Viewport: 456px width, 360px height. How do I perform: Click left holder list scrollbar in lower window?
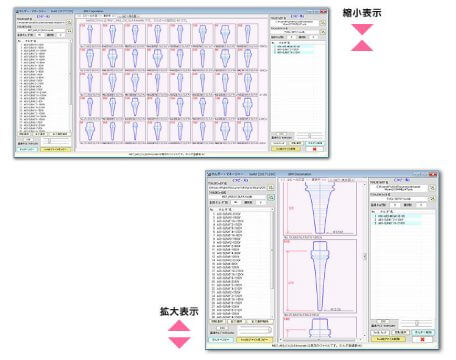tap(273, 263)
